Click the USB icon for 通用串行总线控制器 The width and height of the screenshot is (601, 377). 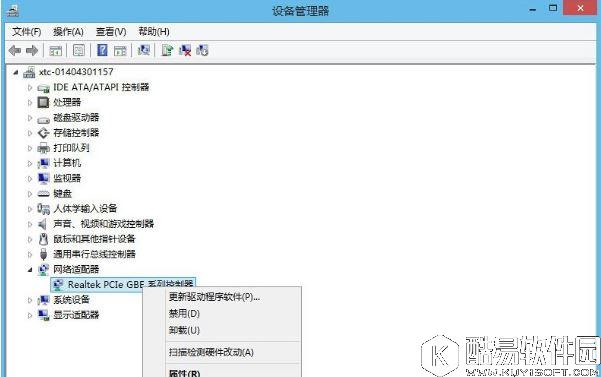43,254
